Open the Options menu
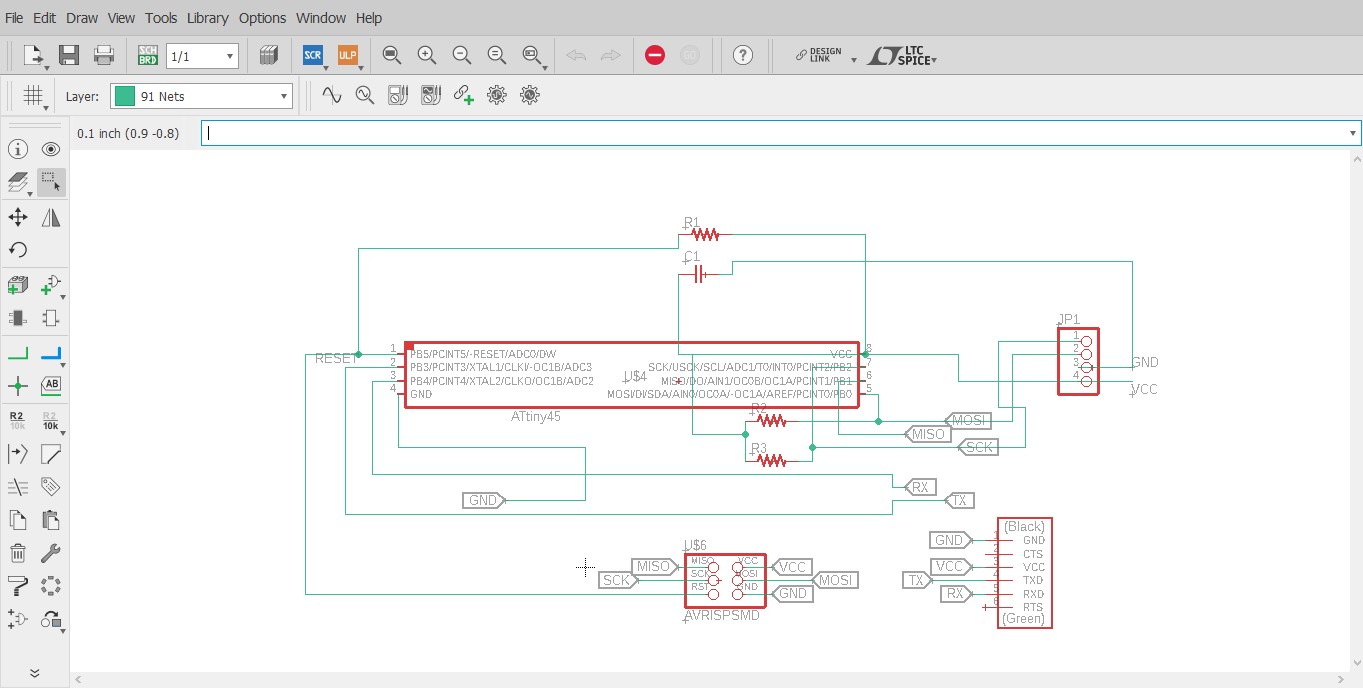This screenshot has width=1363, height=688. click(262, 18)
